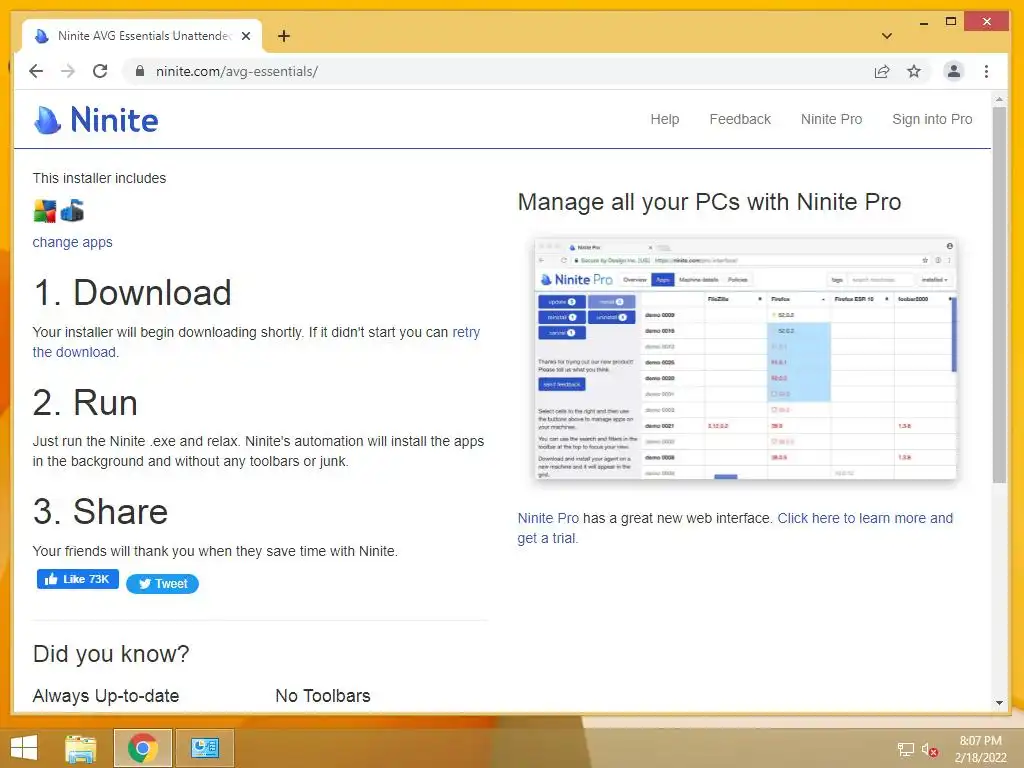1024x768 pixels.
Task: Click the Facebook Like 73K button
Action: (x=78, y=579)
